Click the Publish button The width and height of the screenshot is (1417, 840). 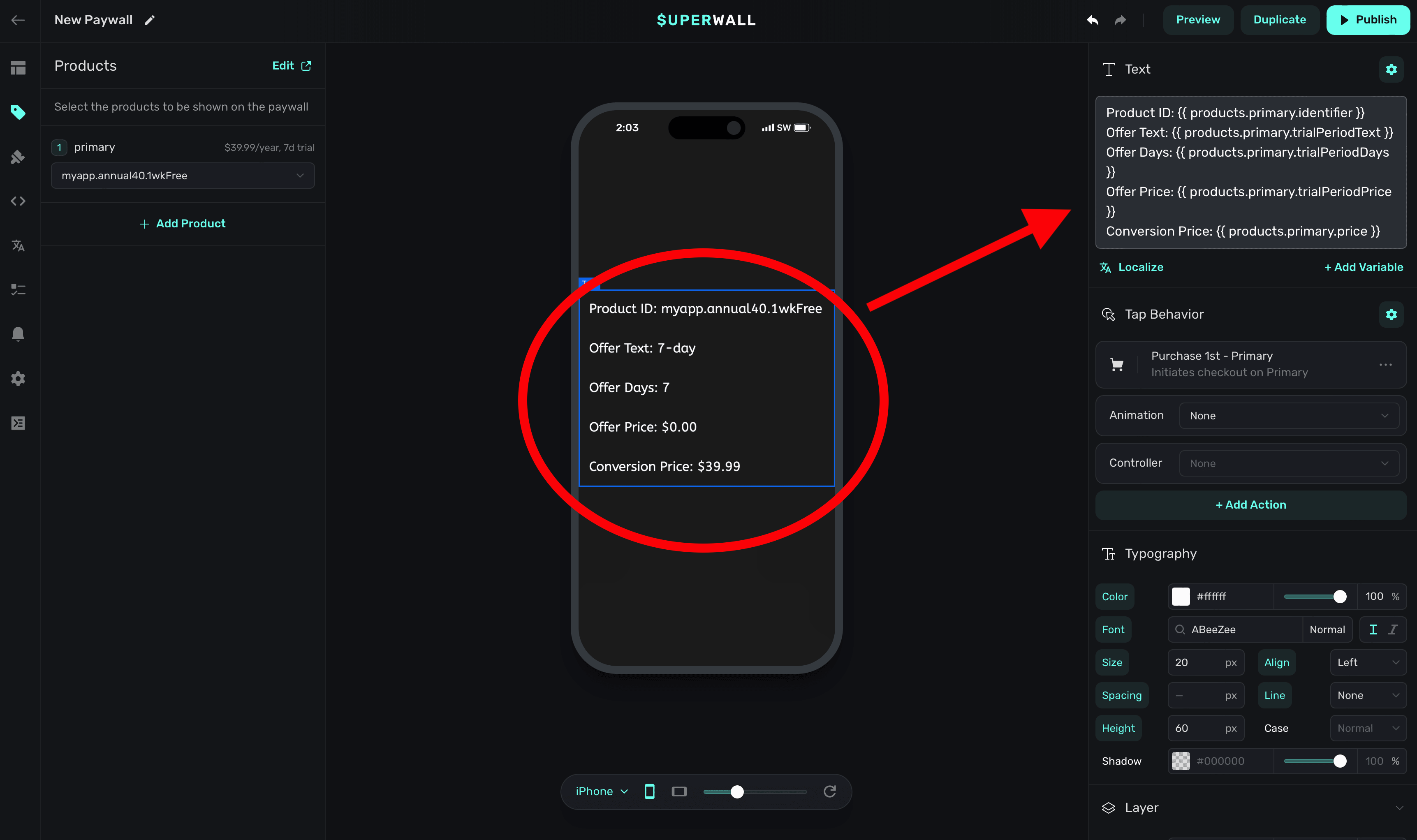coord(1367,20)
